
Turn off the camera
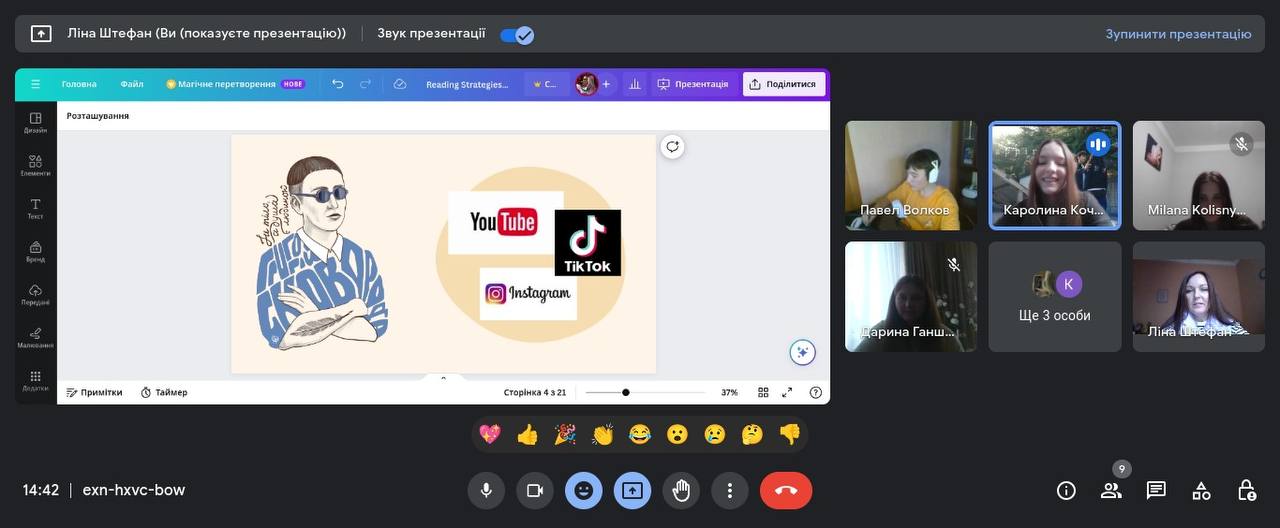[535, 490]
